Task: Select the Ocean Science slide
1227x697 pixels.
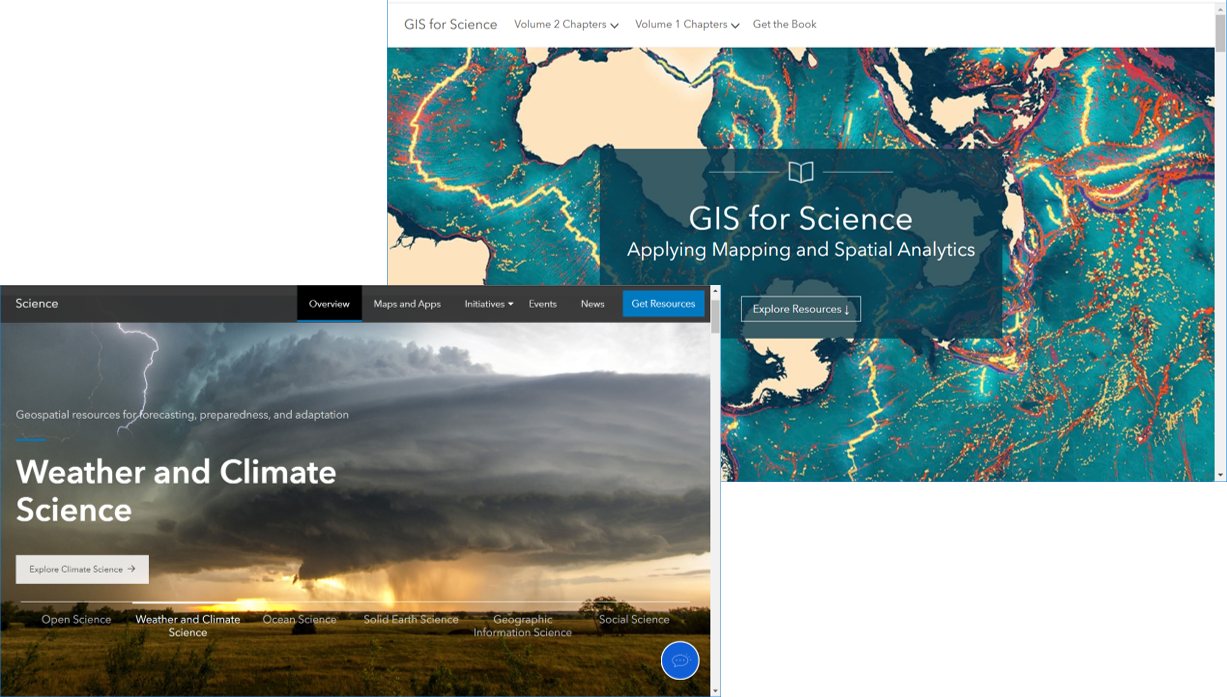Action: pos(299,620)
